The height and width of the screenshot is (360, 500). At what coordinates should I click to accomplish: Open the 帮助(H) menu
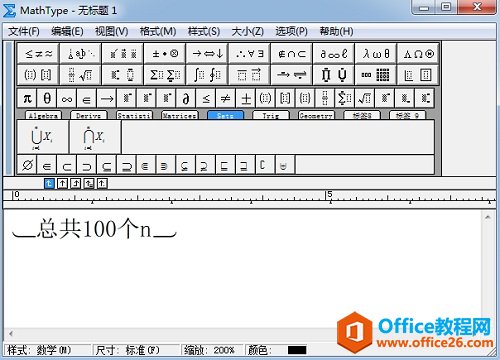[336, 31]
